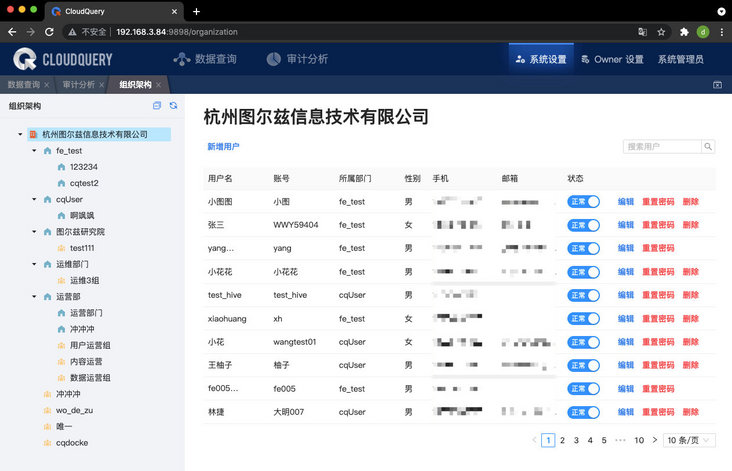
Task: Open 数据查询 in the top navigation
Action: pyautogui.click(x=205, y=60)
